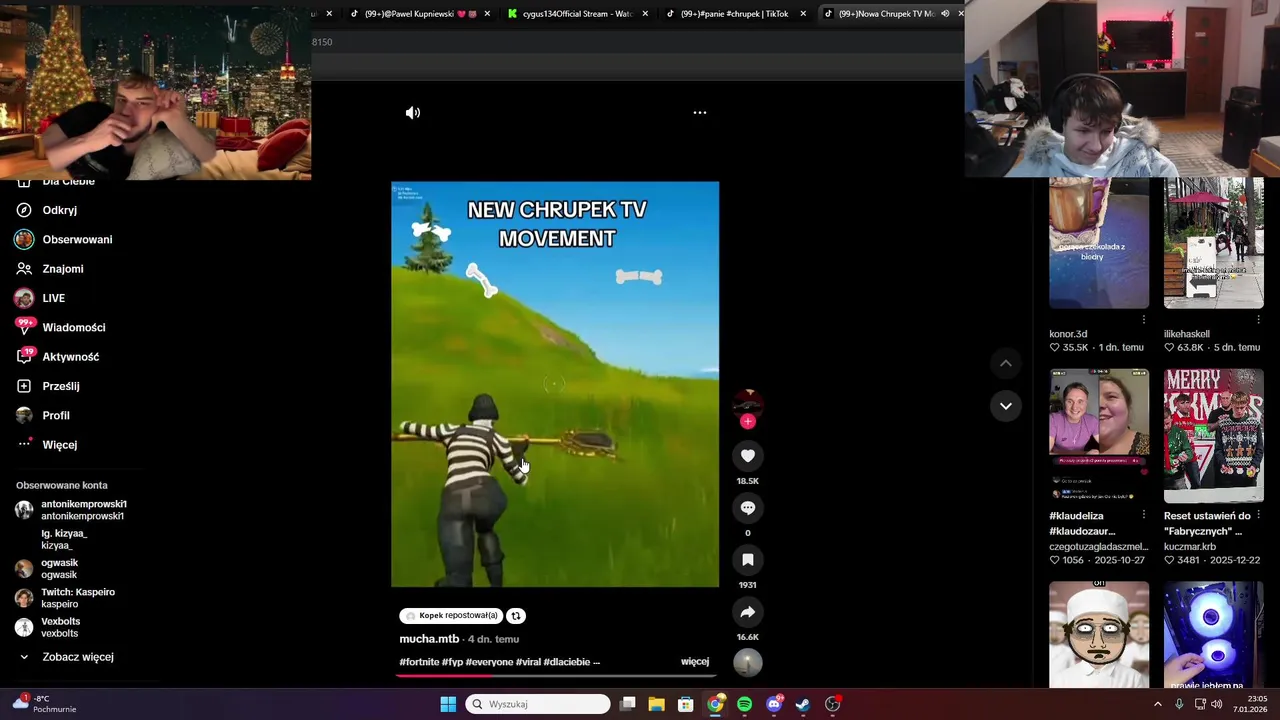Open Windows Start menu
This screenshot has width=1280, height=720.
[x=448, y=704]
